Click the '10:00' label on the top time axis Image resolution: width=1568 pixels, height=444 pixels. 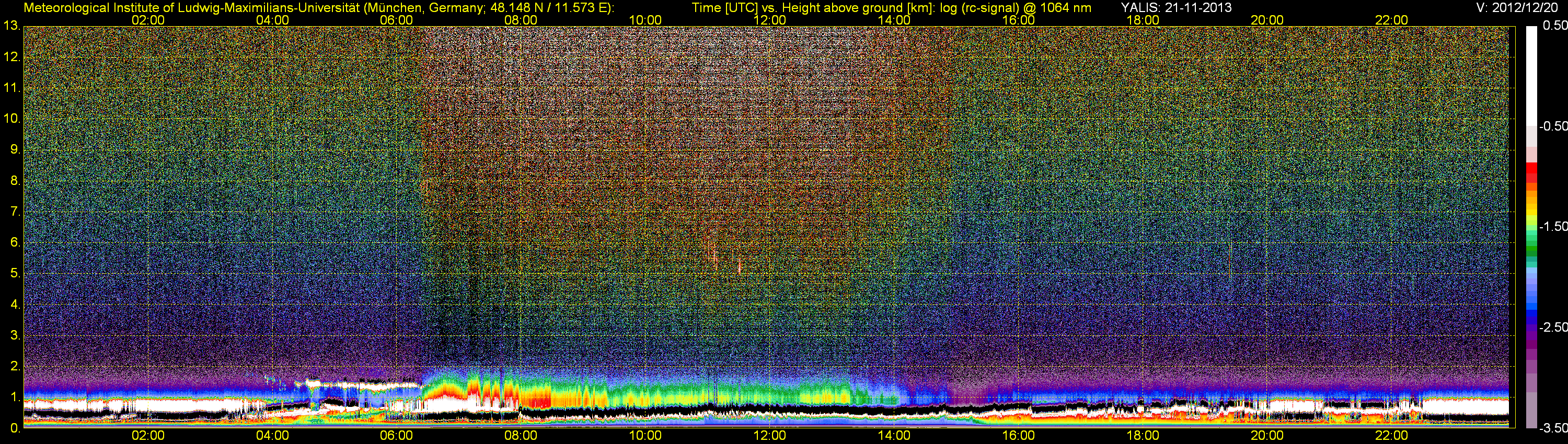point(645,20)
